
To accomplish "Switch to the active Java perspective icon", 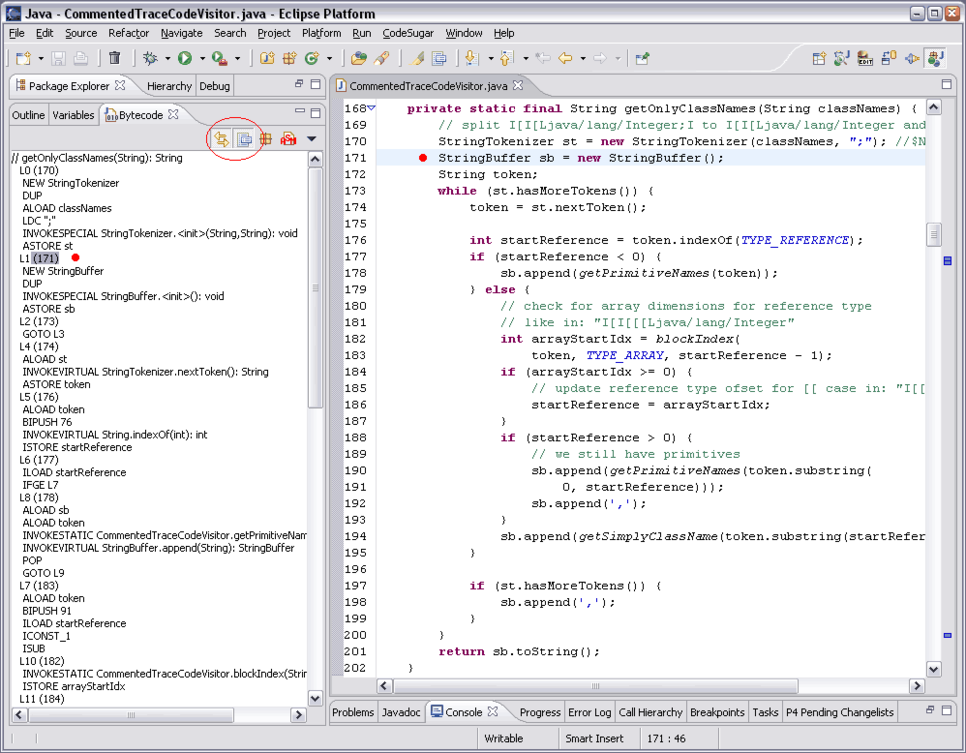I will (x=935, y=59).
